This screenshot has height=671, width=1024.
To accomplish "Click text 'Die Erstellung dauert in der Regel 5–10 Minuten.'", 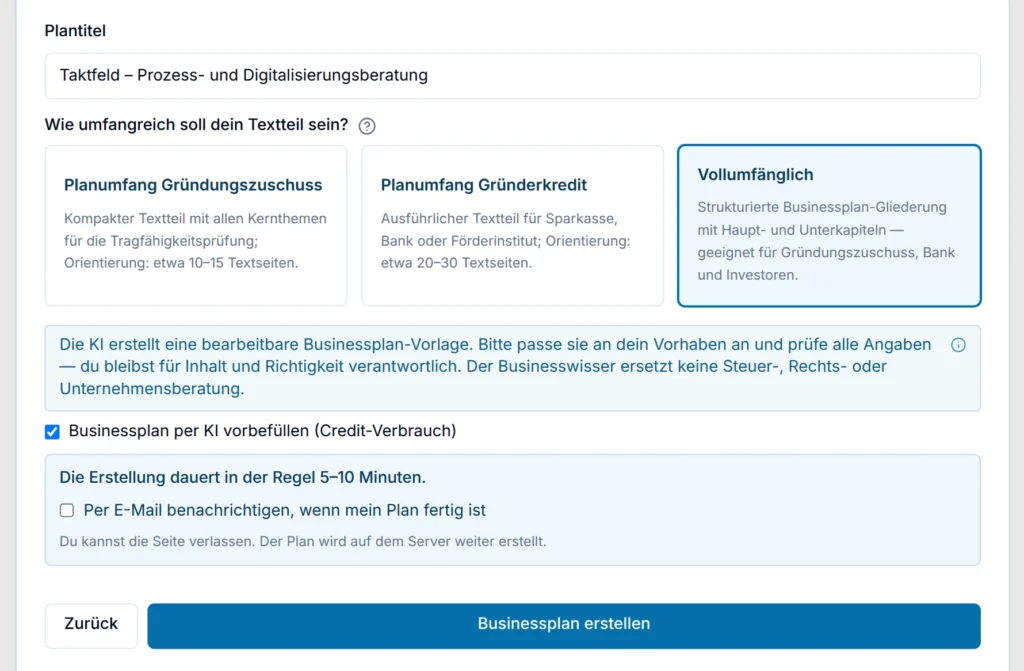I will pos(242,477).
